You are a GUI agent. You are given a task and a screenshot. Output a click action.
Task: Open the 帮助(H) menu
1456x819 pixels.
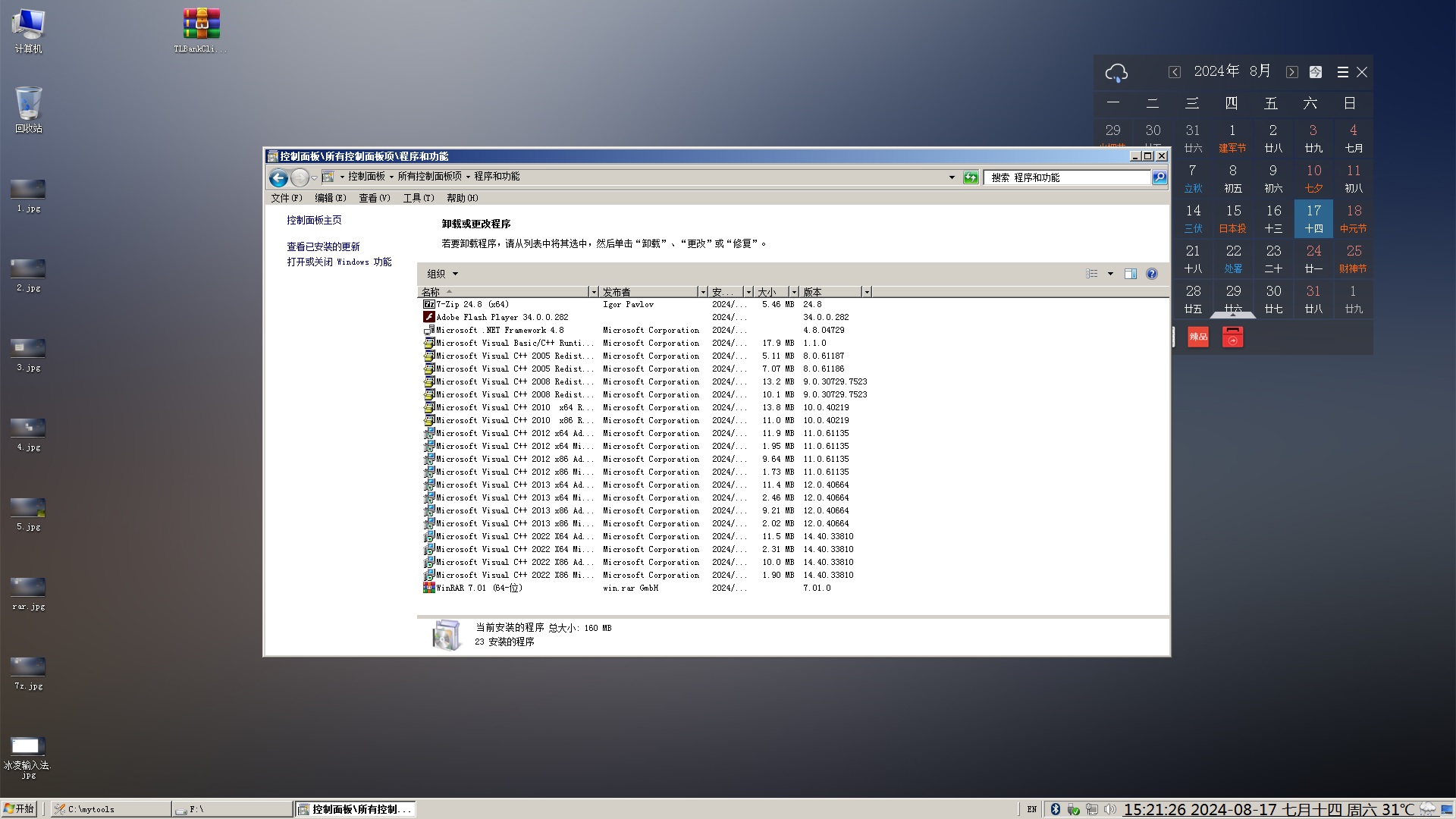[462, 198]
